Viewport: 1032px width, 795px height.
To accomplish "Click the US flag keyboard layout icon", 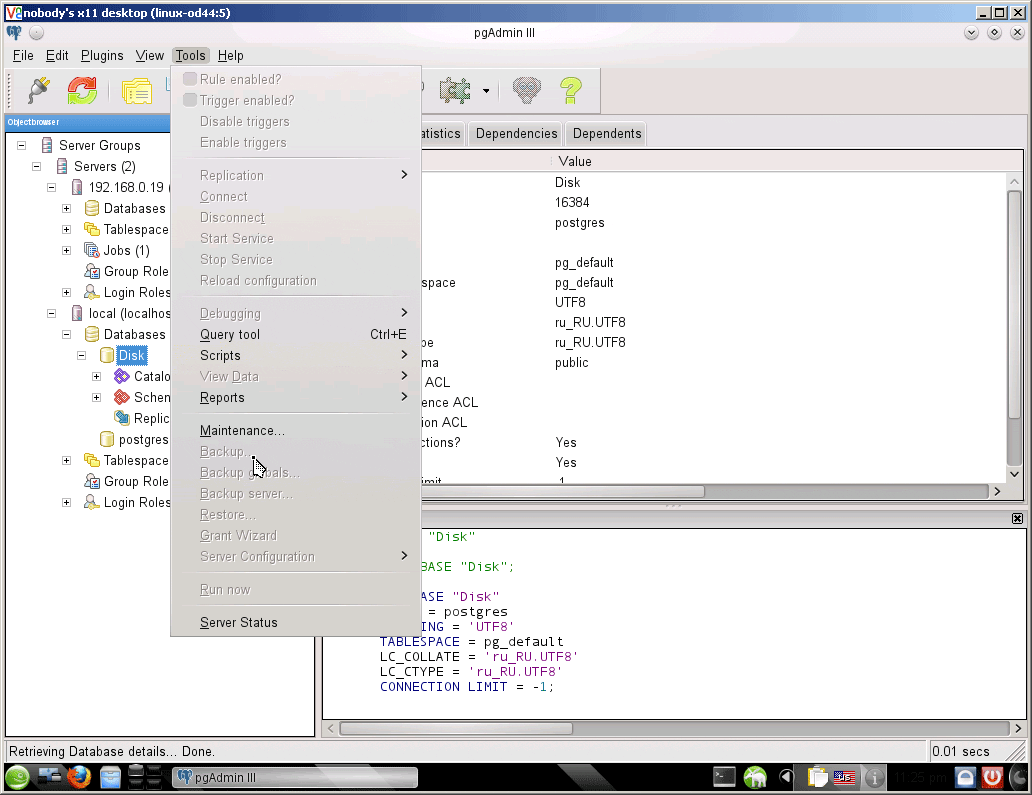I will 844,777.
